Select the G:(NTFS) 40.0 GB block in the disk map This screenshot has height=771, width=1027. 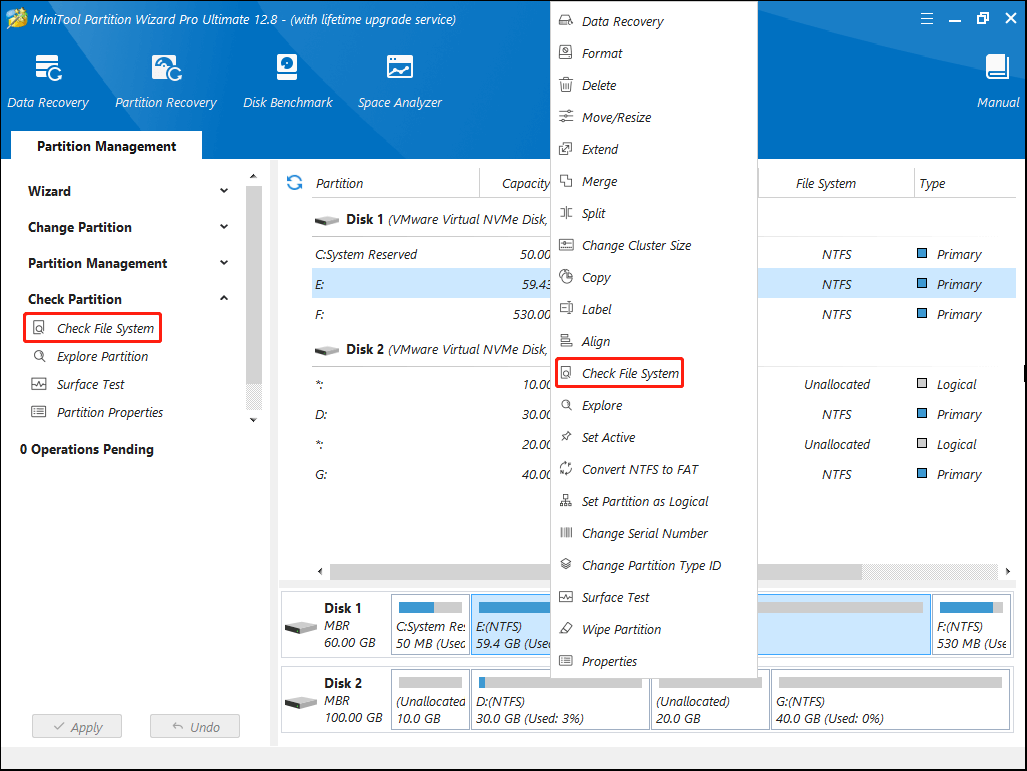tap(891, 699)
